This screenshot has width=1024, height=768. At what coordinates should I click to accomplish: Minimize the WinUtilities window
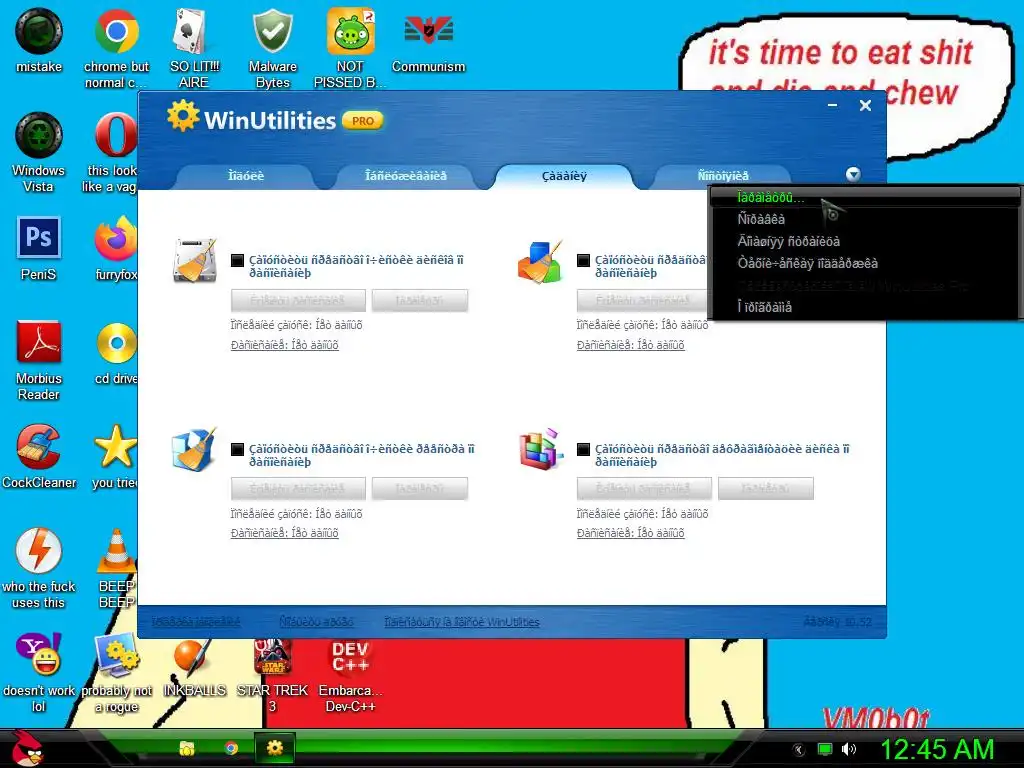(833, 105)
